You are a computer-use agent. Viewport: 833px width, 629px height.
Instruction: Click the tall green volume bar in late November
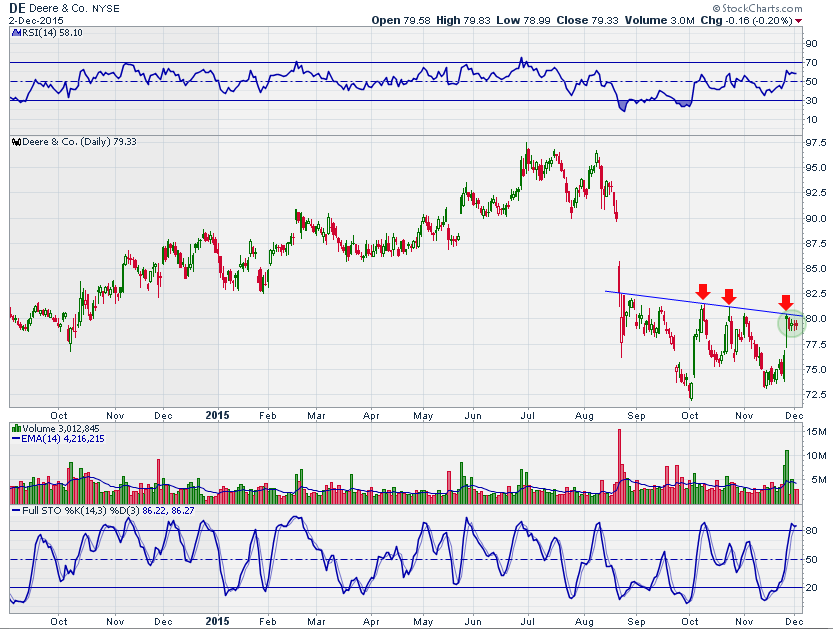pyautogui.click(x=787, y=477)
